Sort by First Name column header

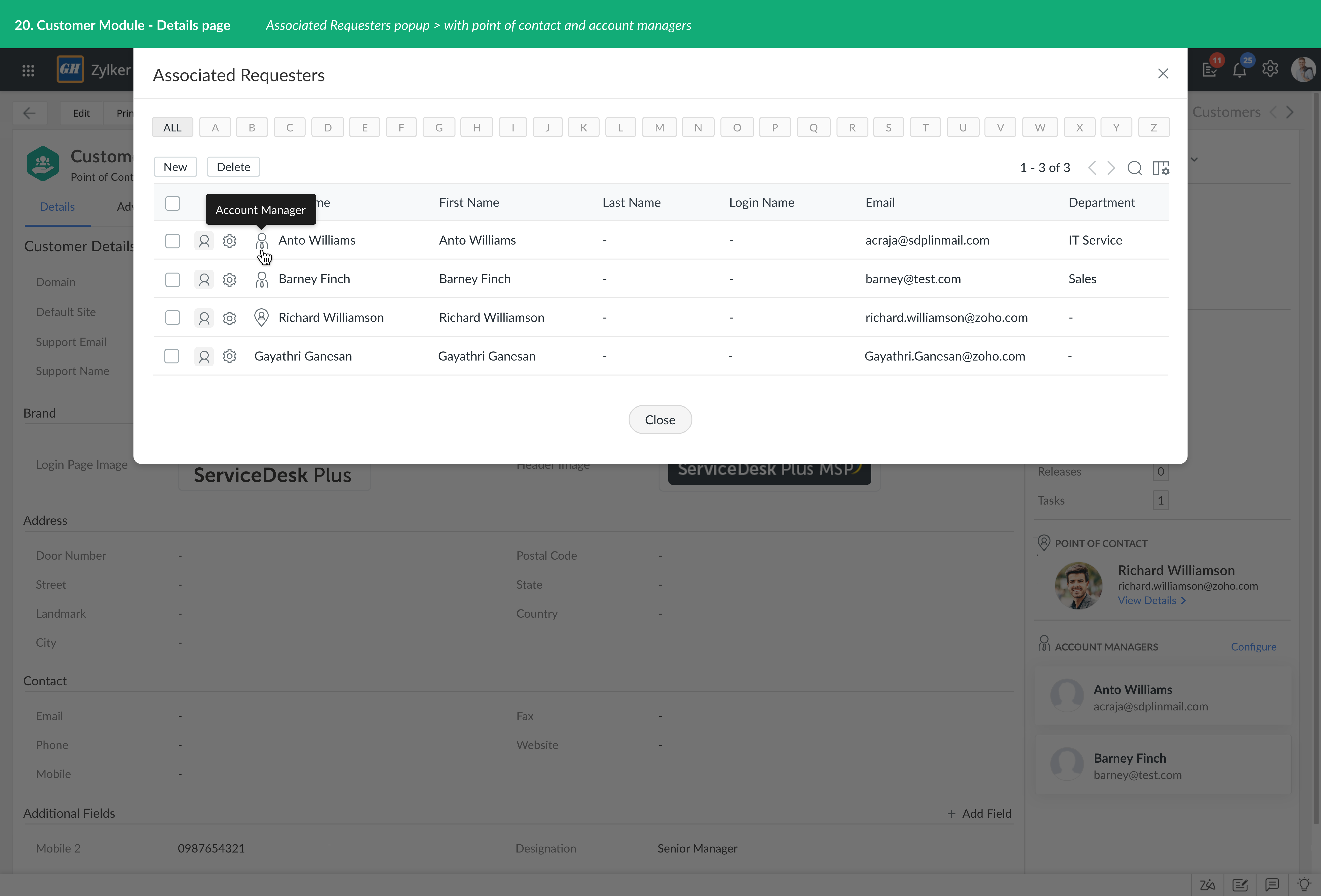[x=469, y=203]
